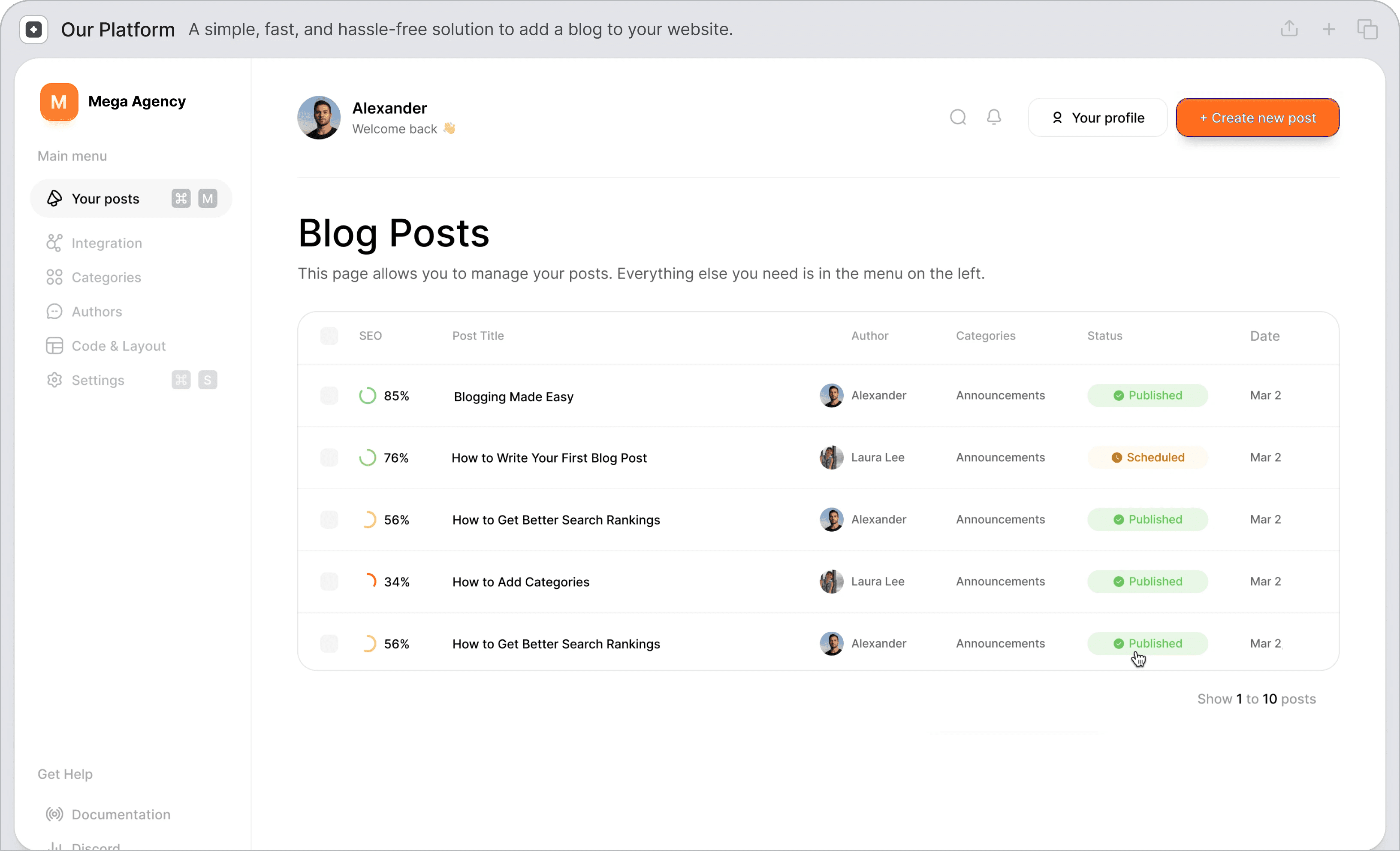Open Code & Layout section
Viewport: 1400px width, 851px height.
click(118, 345)
